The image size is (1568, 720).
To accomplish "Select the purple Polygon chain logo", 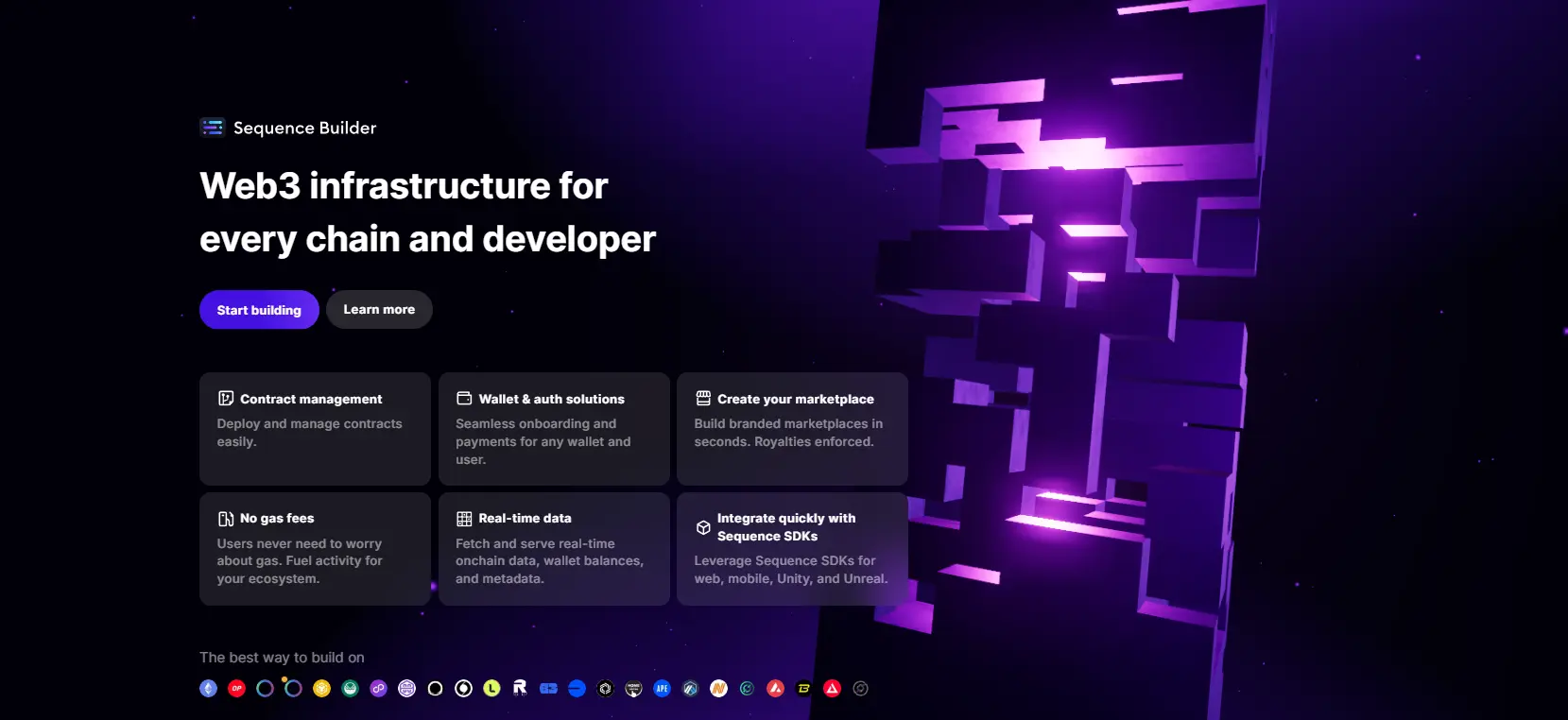I will tap(379, 689).
